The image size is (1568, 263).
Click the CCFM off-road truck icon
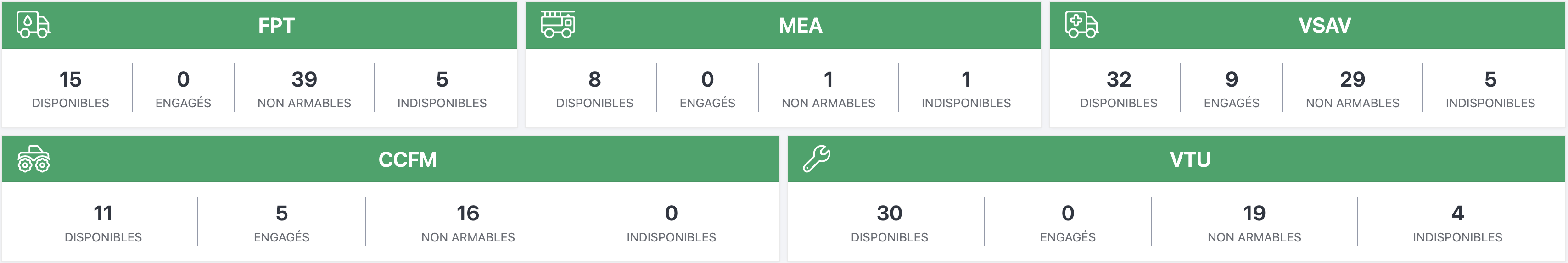point(34,159)
